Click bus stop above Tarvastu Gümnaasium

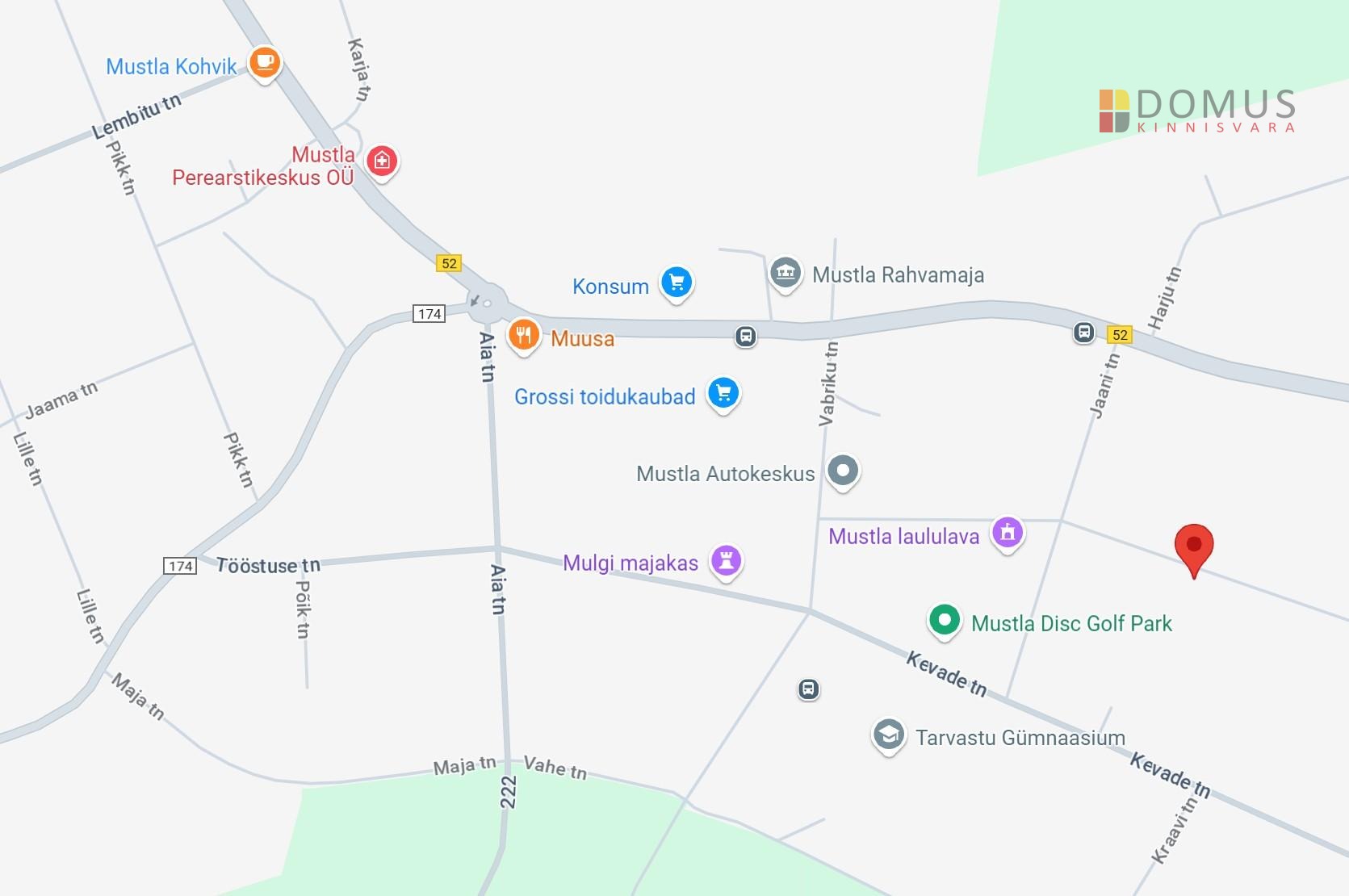(808, 689)
